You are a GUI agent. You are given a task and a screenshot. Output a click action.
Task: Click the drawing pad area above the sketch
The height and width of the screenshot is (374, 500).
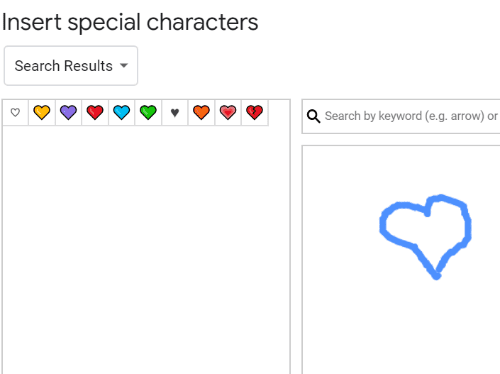[x=401, y=169]
